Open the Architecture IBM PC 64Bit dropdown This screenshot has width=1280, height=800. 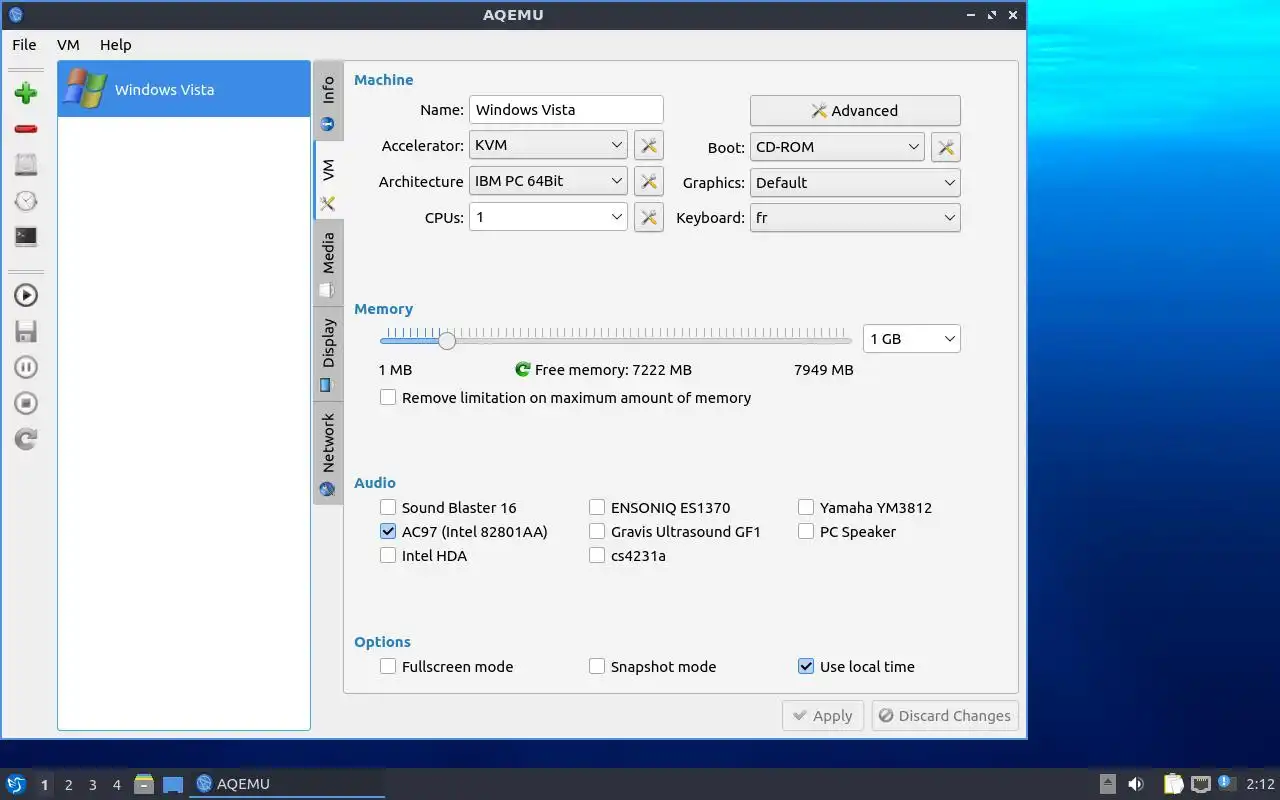click(548, 181)
